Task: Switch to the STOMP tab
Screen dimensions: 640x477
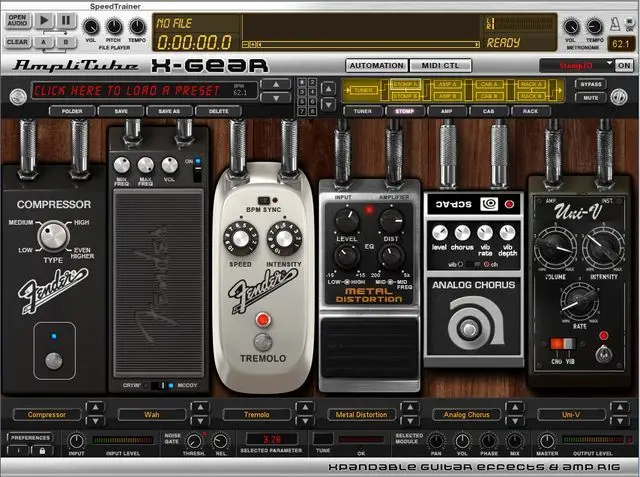Action: [404, 111]
